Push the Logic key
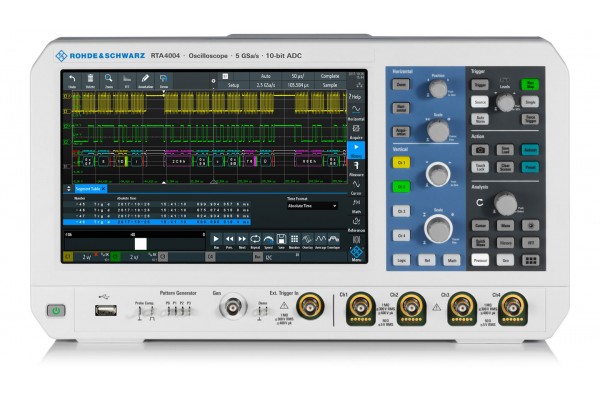This screenshot has width=600, height=400. coord(401,260)
